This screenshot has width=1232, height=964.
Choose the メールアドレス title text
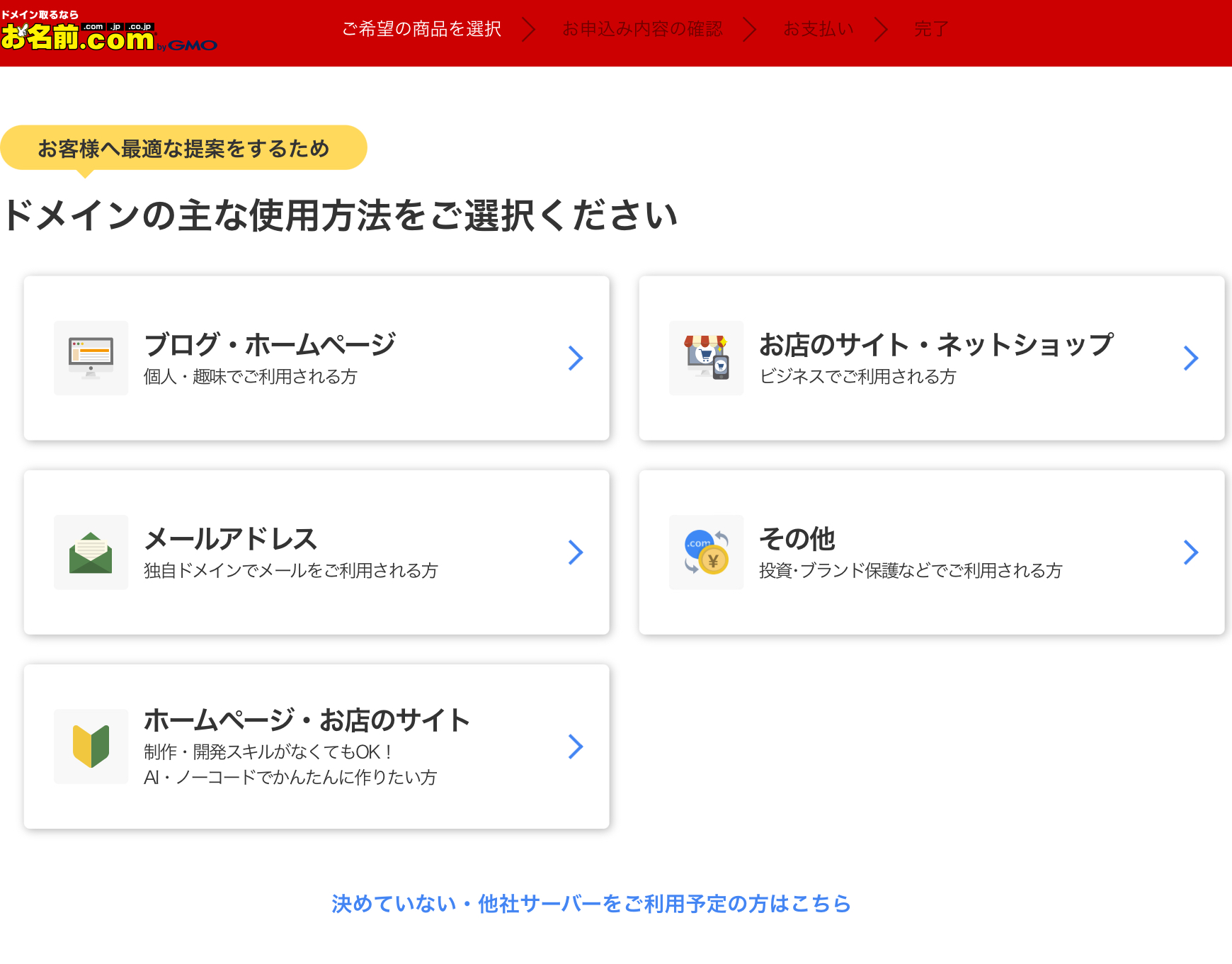point(230,539)
